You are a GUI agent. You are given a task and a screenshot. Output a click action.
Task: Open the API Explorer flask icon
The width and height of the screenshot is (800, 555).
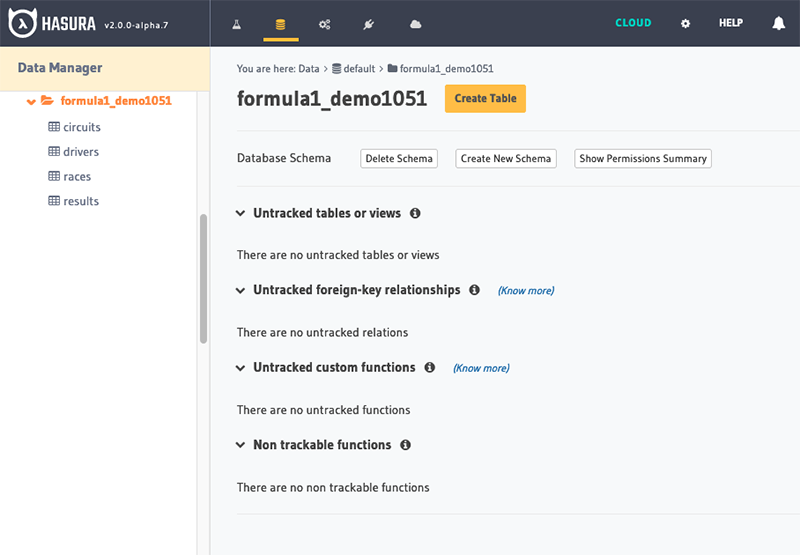point(236,24)
